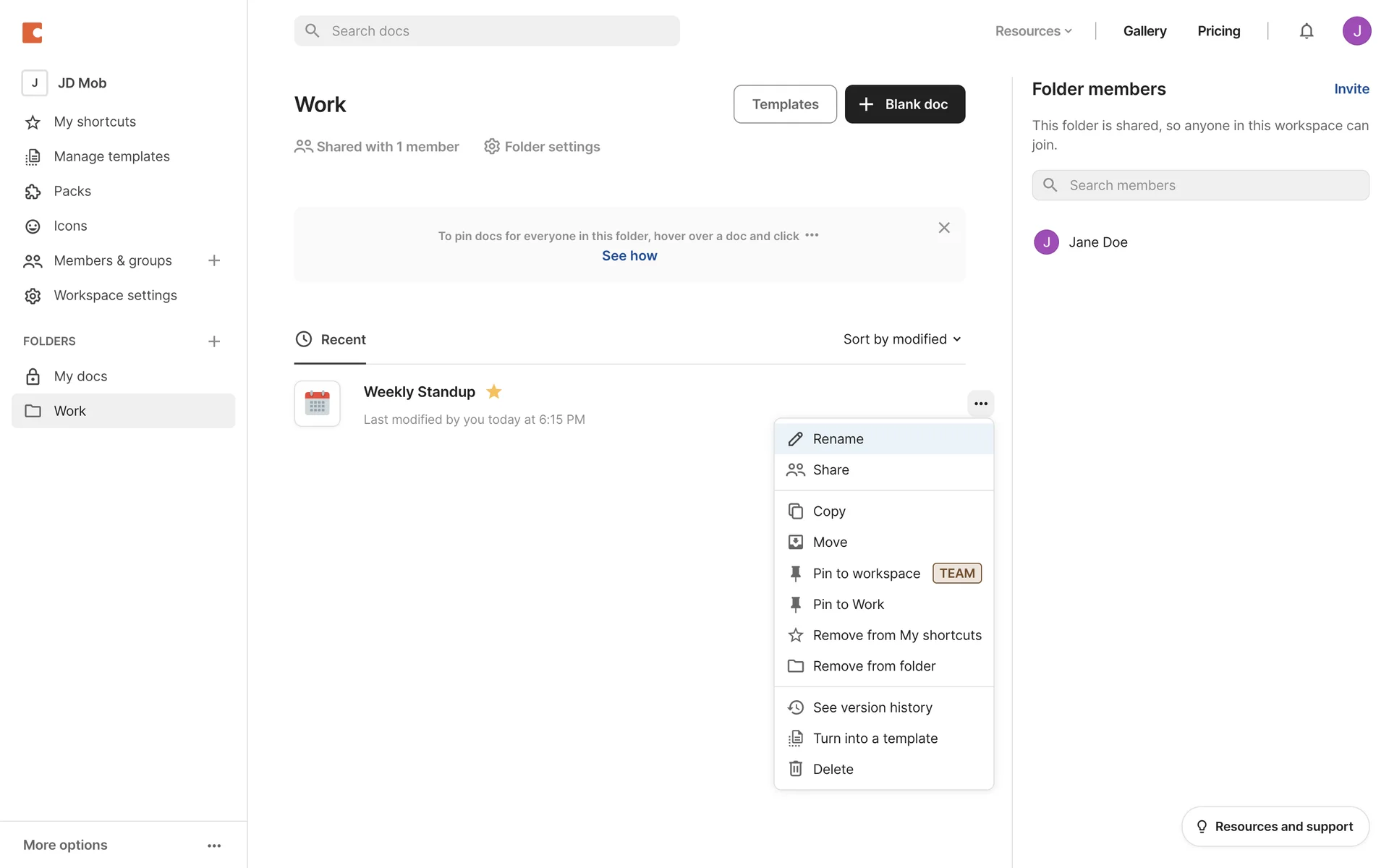The image size is (1389, 868).
Task: Expand the Resources dropdown
Action: pyautogui.click(x=1033, y=31)
